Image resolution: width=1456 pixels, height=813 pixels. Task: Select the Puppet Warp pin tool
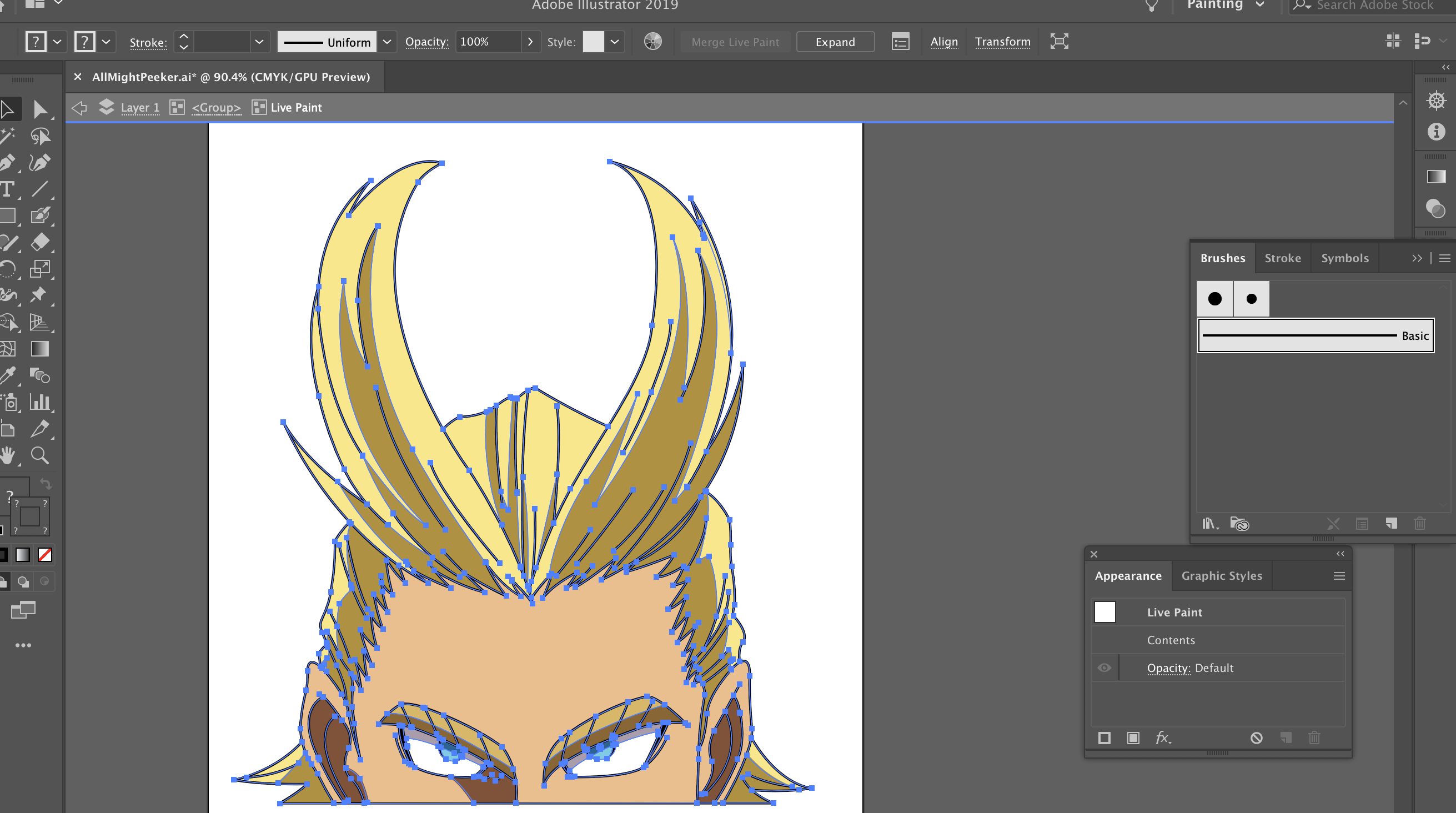click(39, 295)
